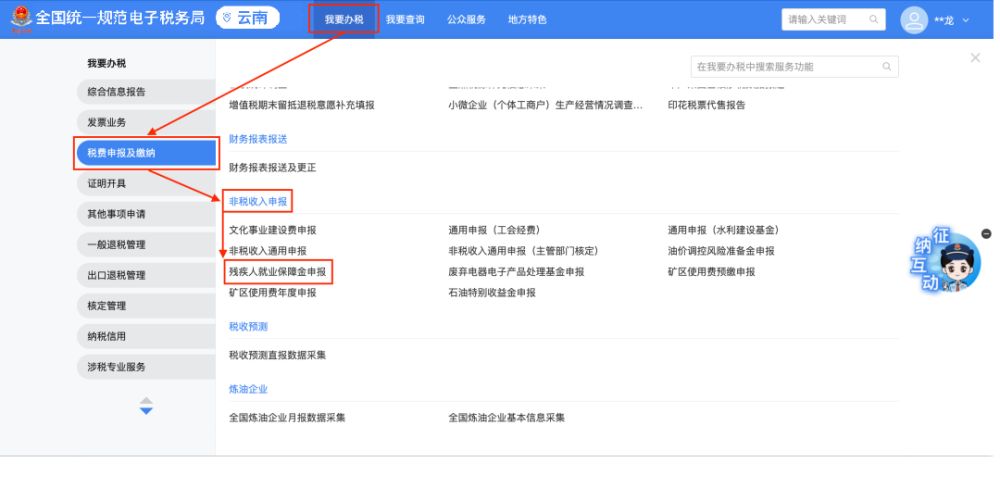Focus the 在我要办税中搜索服务功能 search field
The height and width of the screenshot is (500, 1000).
pyautogui.click(x=785, y=67)
